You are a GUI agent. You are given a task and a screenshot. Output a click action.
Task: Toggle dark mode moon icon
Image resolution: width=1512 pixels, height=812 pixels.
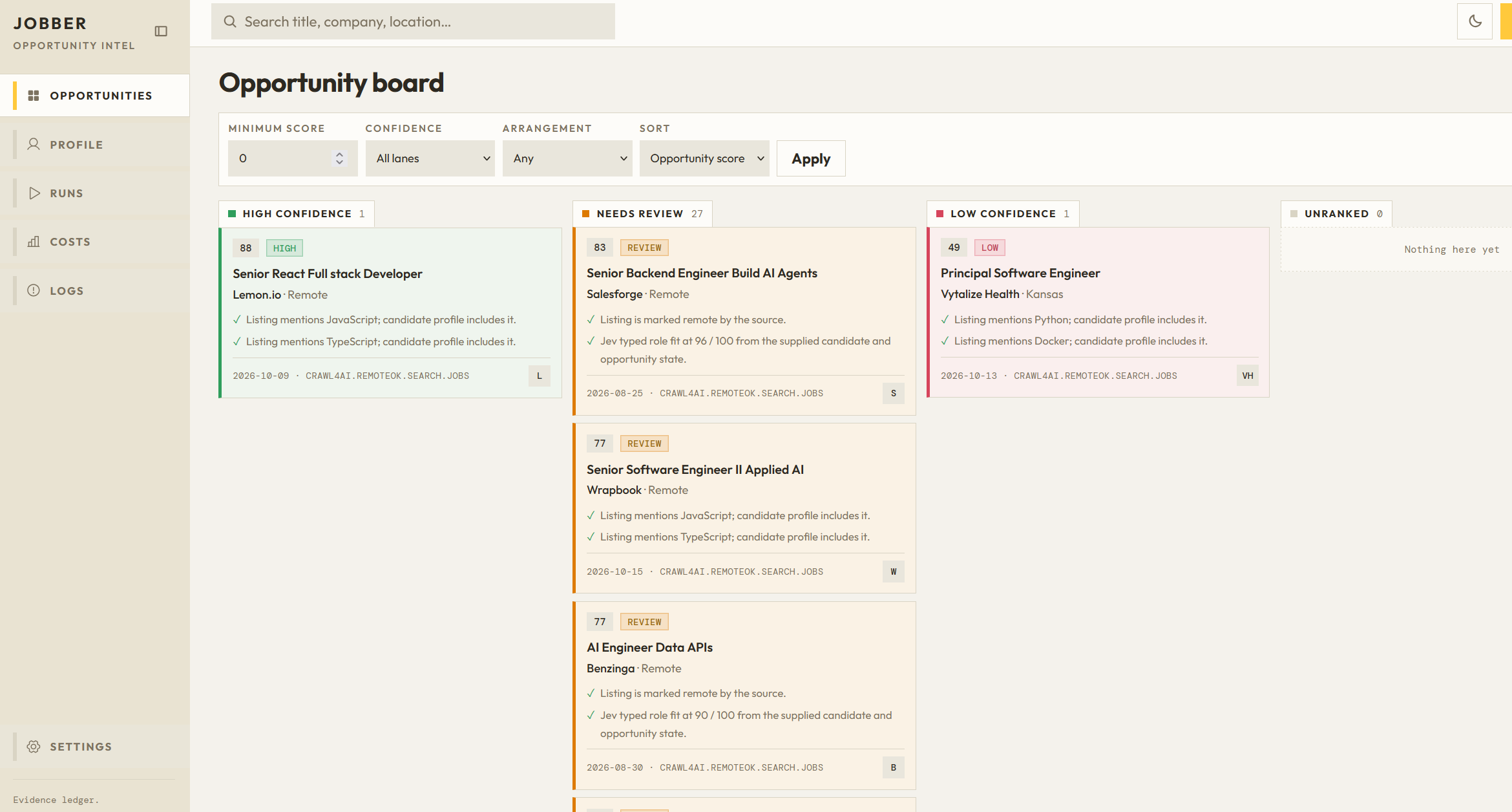[1475, 21]
